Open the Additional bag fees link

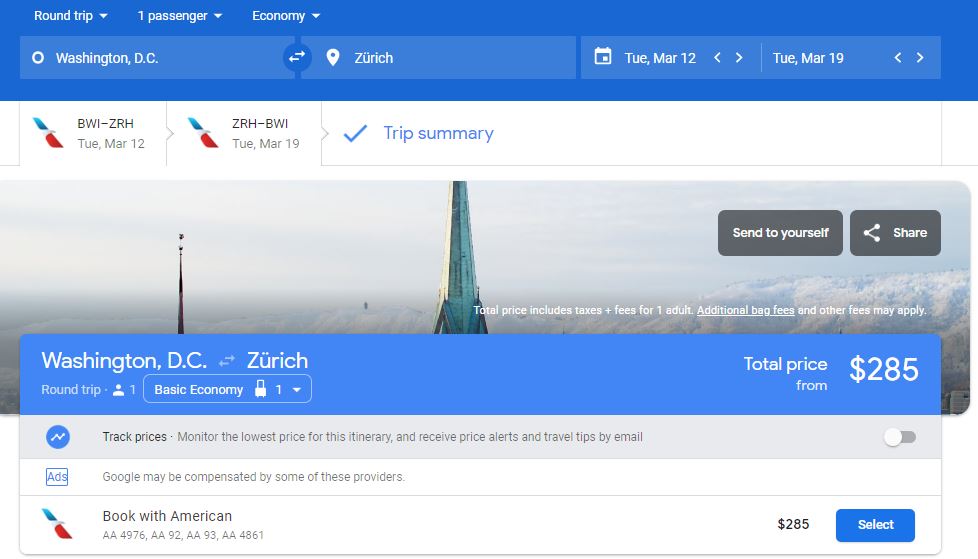click(x=745, y=311)
